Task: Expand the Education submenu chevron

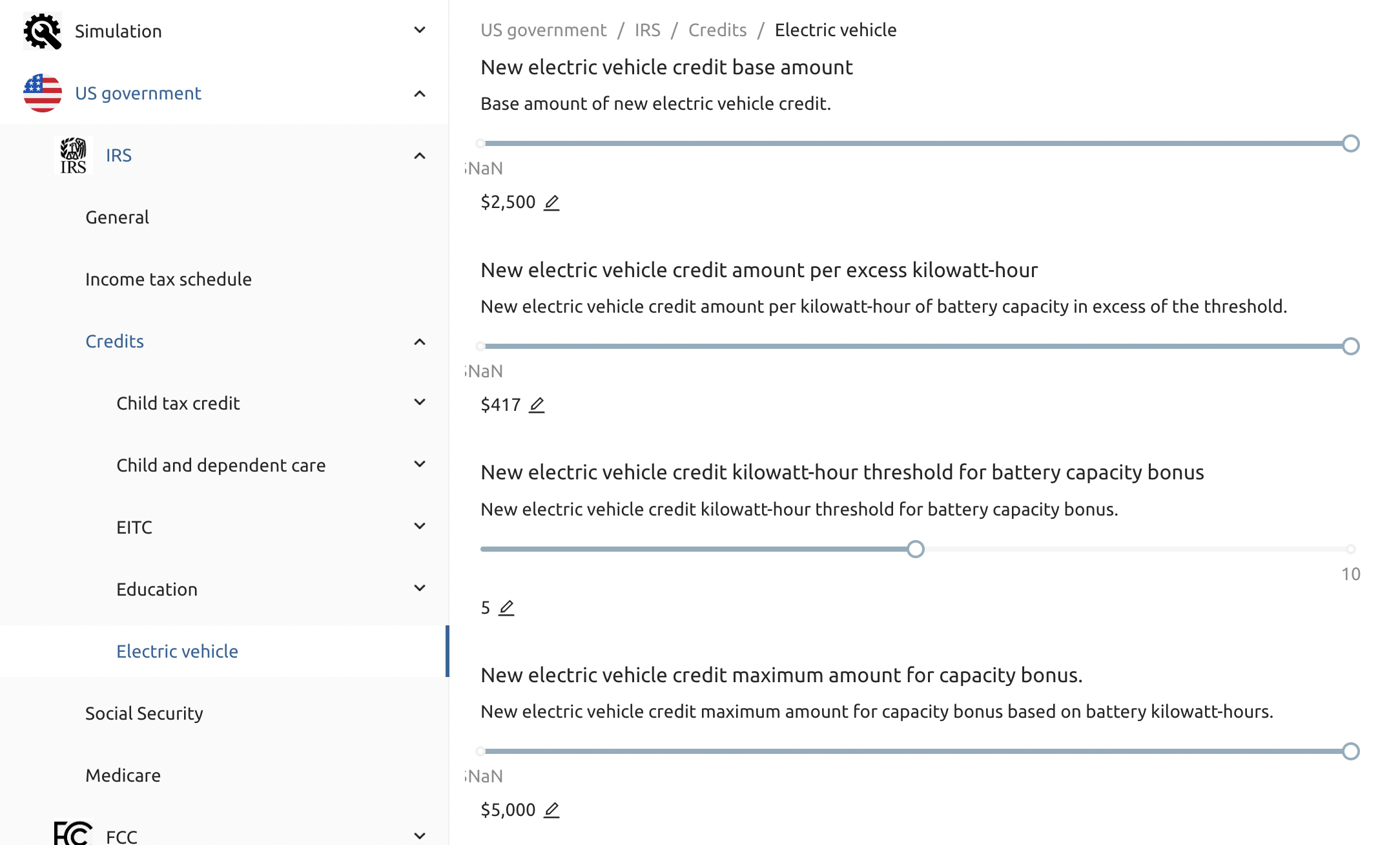Action: 420,589
